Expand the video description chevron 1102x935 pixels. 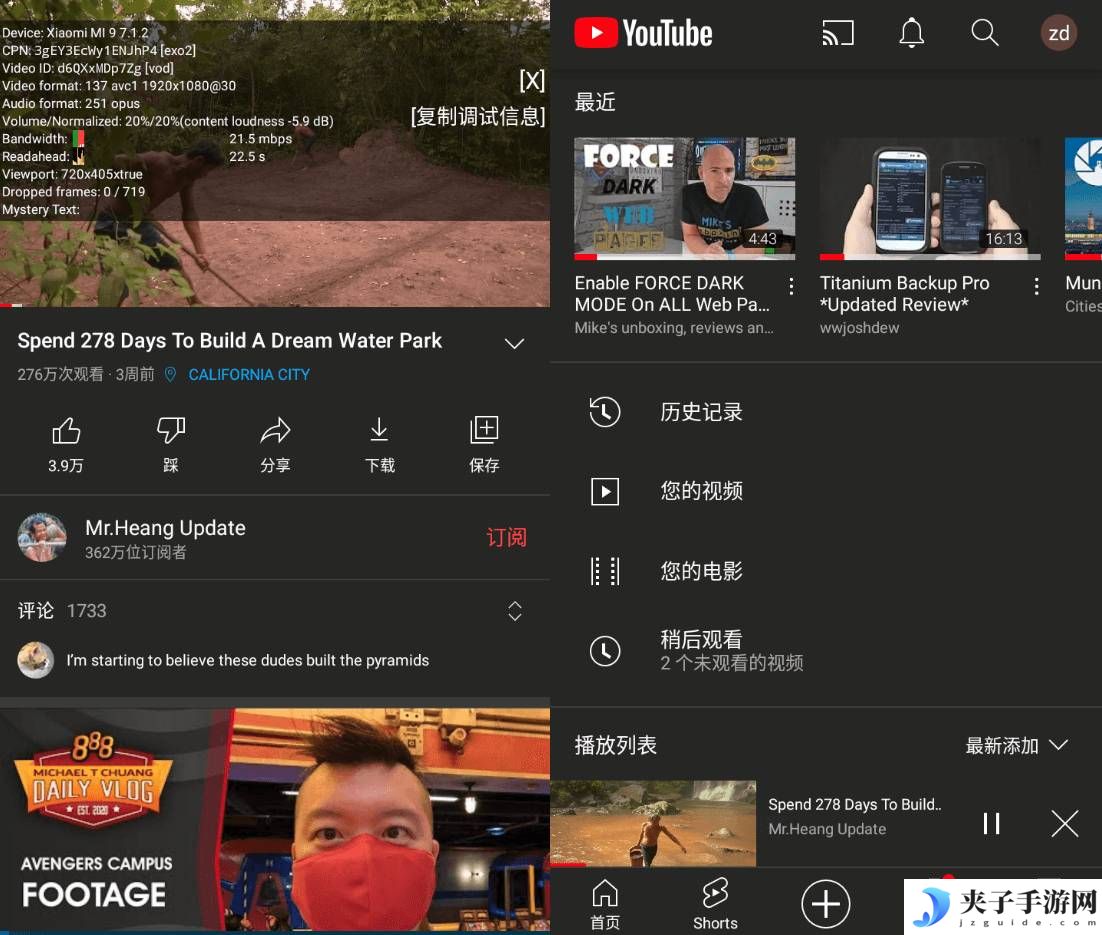tap(514, 343)
